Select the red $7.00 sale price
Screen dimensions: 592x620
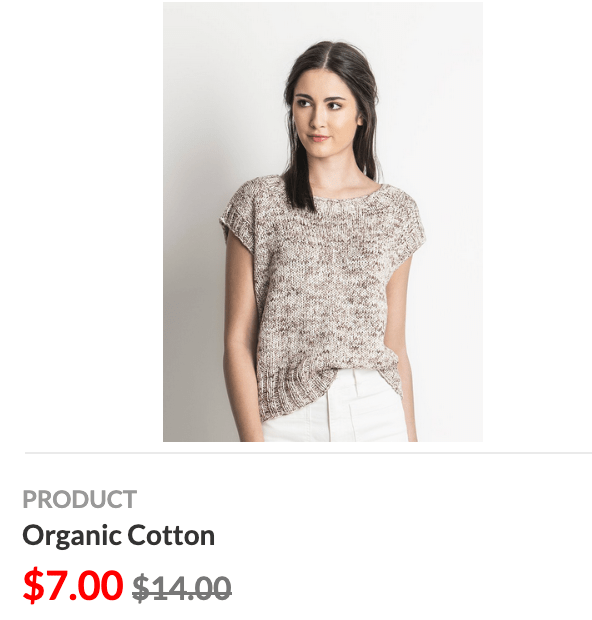tap(73, 585)
